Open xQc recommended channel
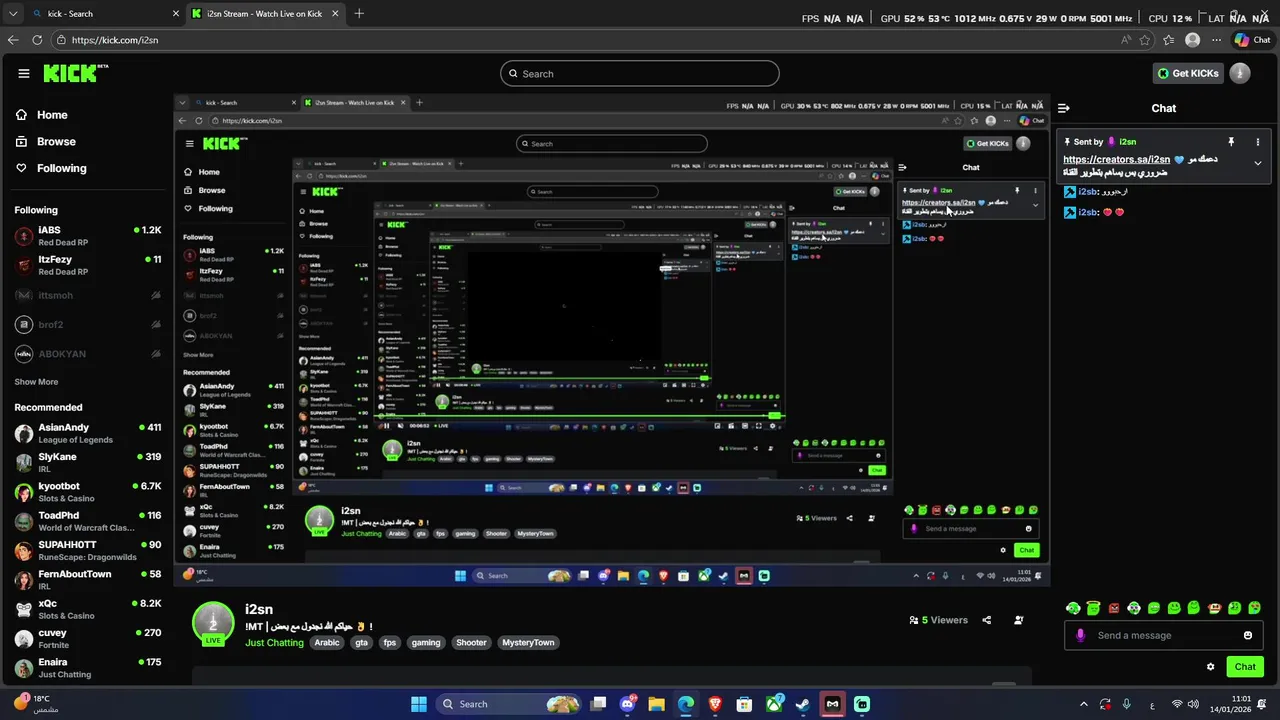 88,609
